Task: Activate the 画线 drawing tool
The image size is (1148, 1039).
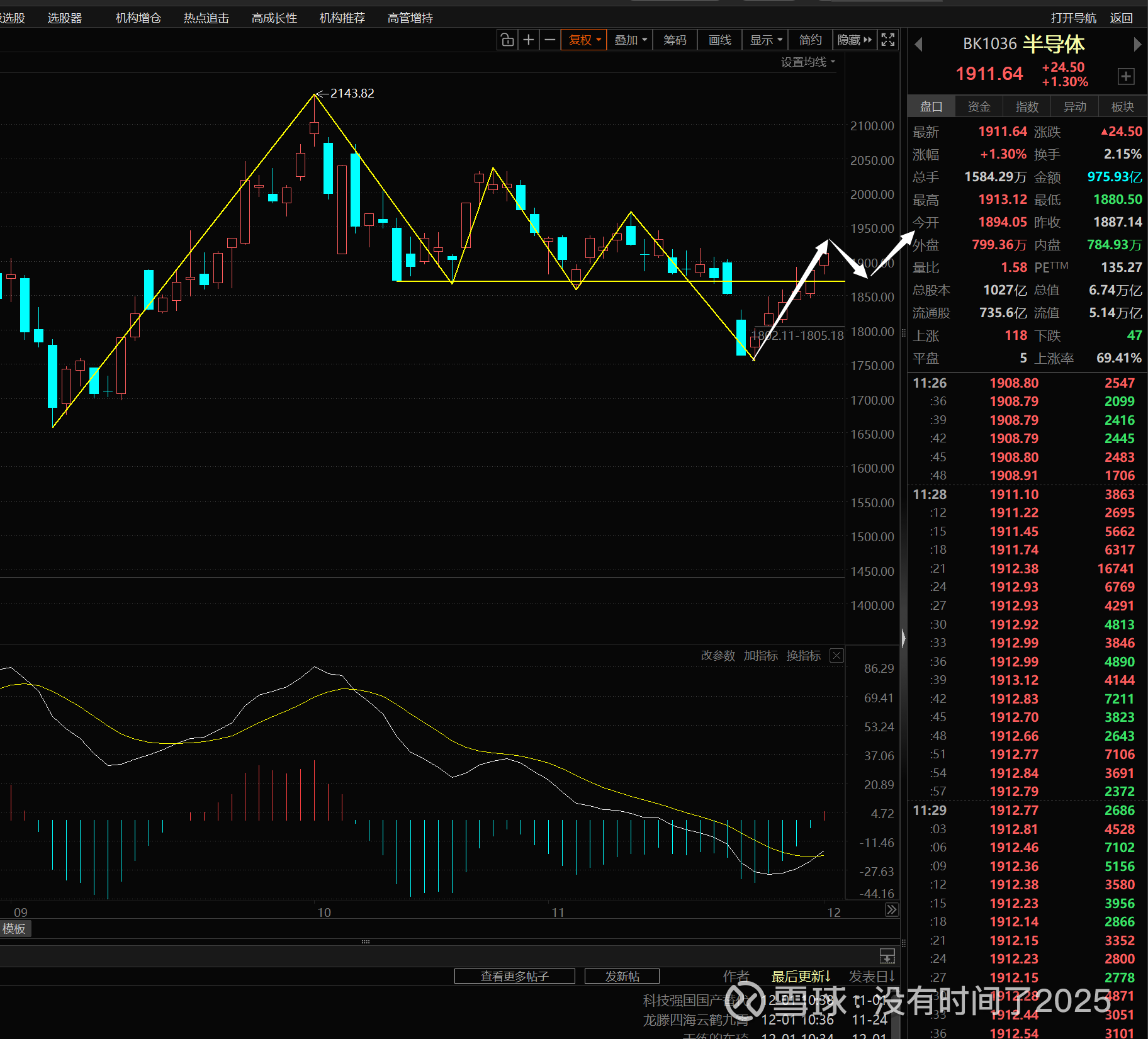Action: [x=720, y=40]
